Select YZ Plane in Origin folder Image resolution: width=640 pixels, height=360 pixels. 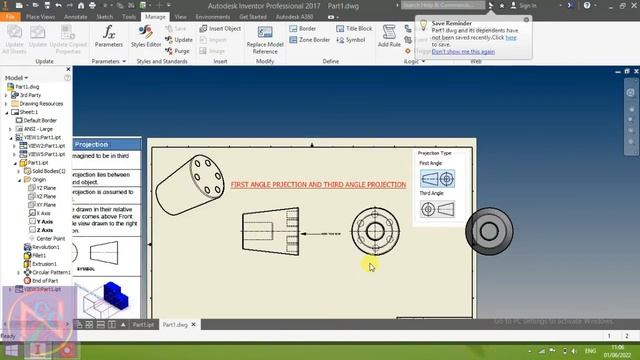tap(42, 188)
